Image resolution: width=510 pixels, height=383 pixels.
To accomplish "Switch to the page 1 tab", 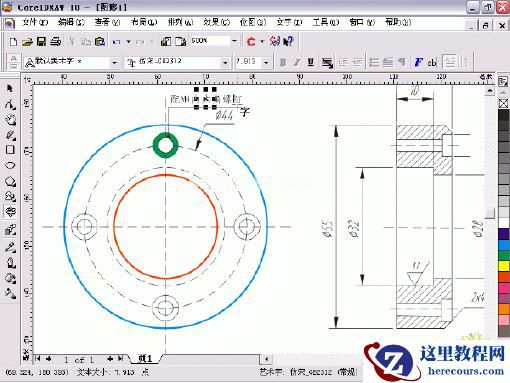I will coord(145,359).
